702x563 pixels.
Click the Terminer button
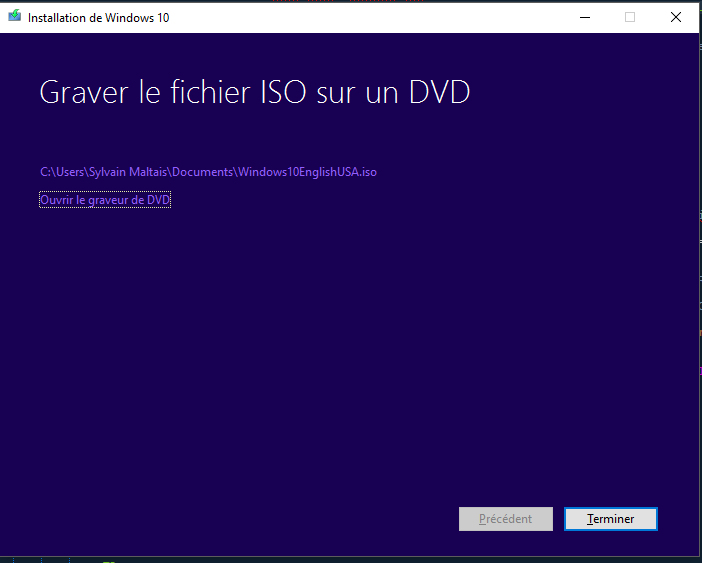(611, 519)
